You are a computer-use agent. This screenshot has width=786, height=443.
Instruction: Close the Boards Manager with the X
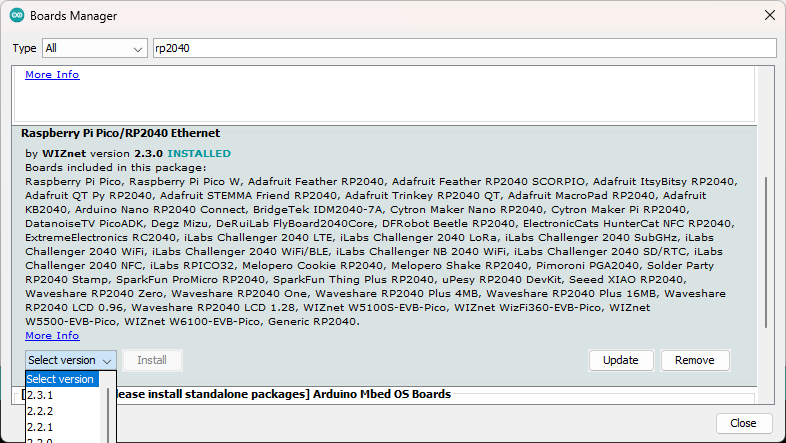(770, 16)
